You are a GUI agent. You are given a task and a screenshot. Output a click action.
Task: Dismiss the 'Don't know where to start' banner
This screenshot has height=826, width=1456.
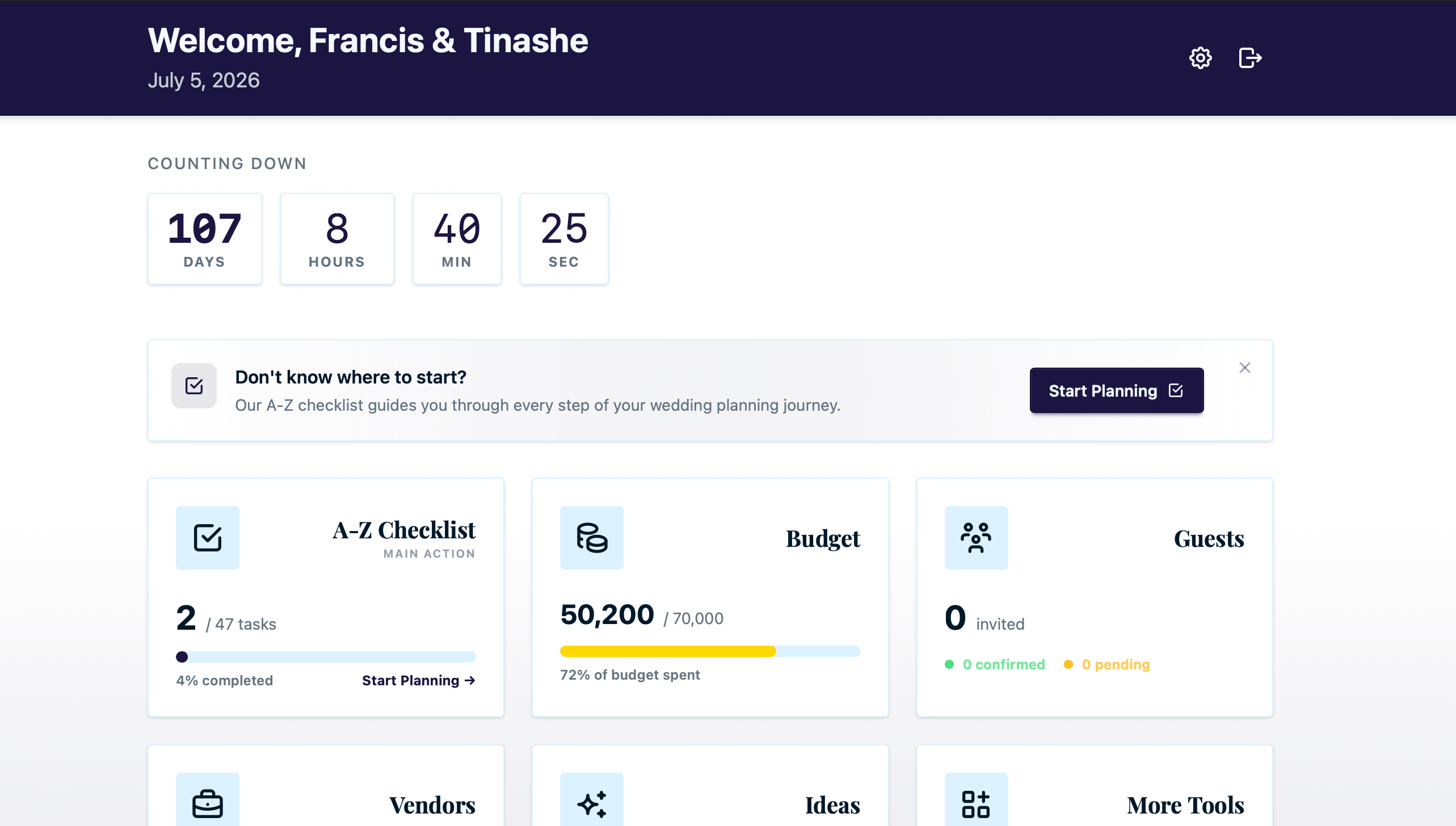(1245, 368)
